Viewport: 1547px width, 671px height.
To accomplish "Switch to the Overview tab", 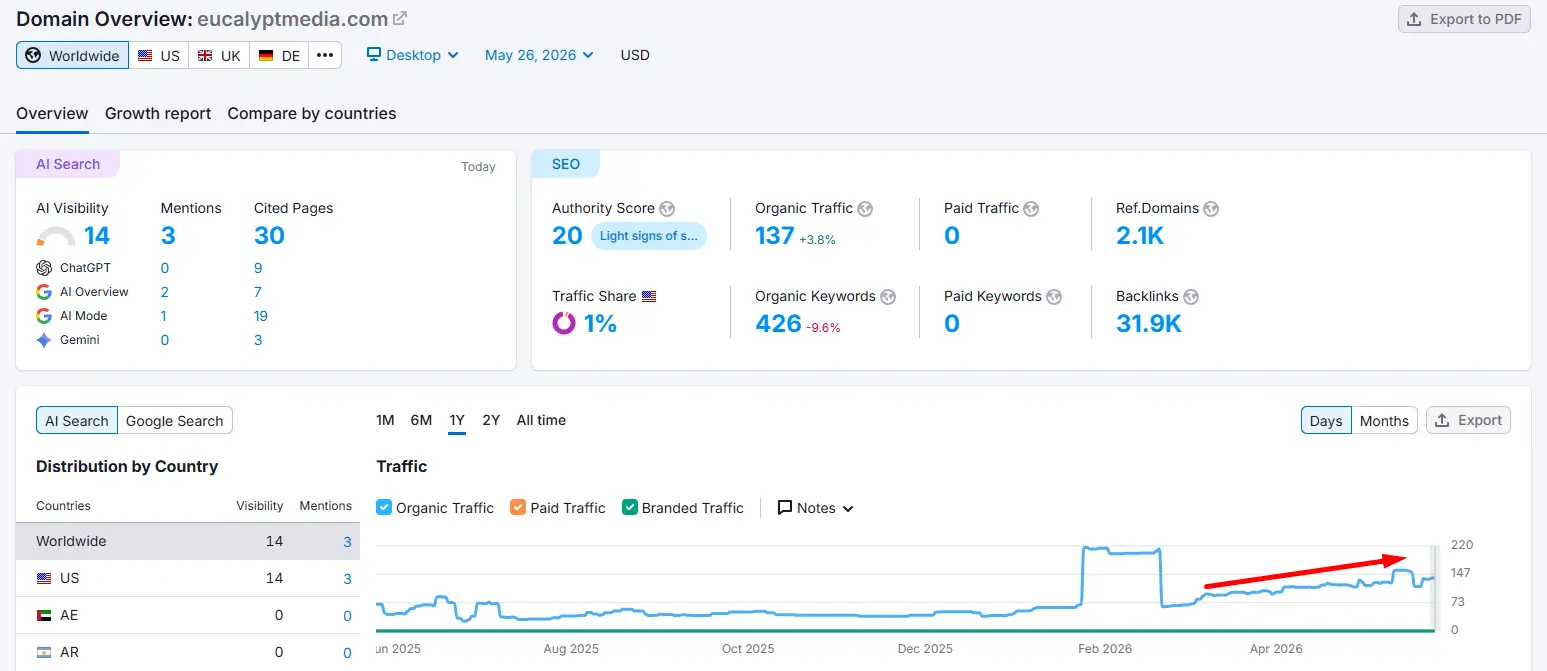I will [52, 114].
